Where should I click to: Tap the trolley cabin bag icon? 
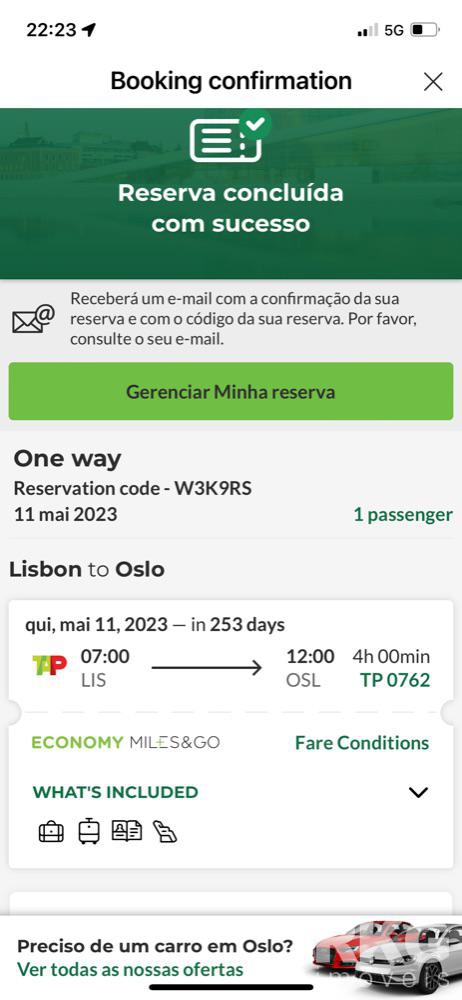pos(89,831)
